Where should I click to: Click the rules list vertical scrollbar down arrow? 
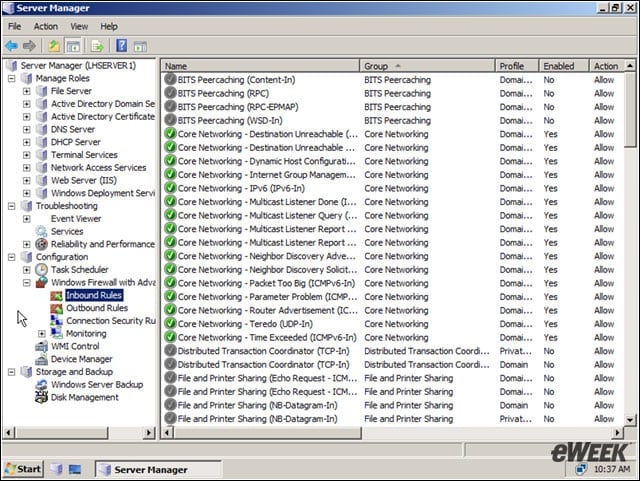[x=630, y=419]
